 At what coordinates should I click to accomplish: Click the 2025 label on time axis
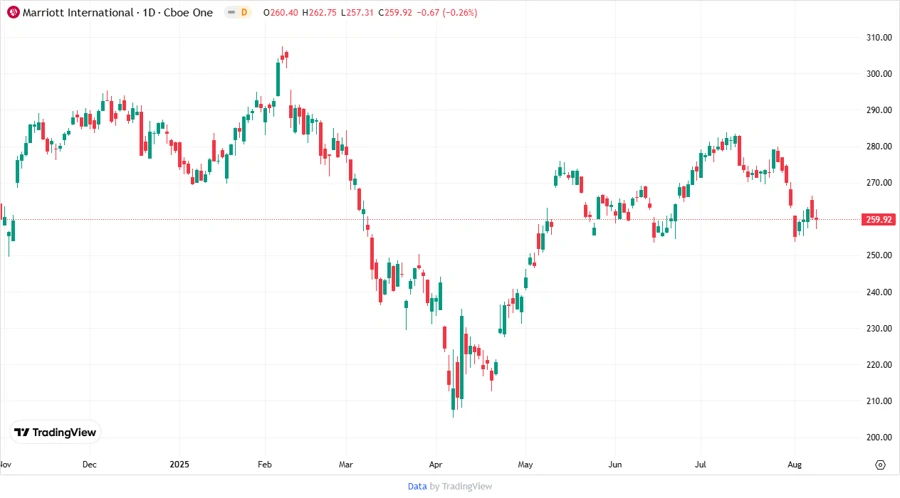179,464
